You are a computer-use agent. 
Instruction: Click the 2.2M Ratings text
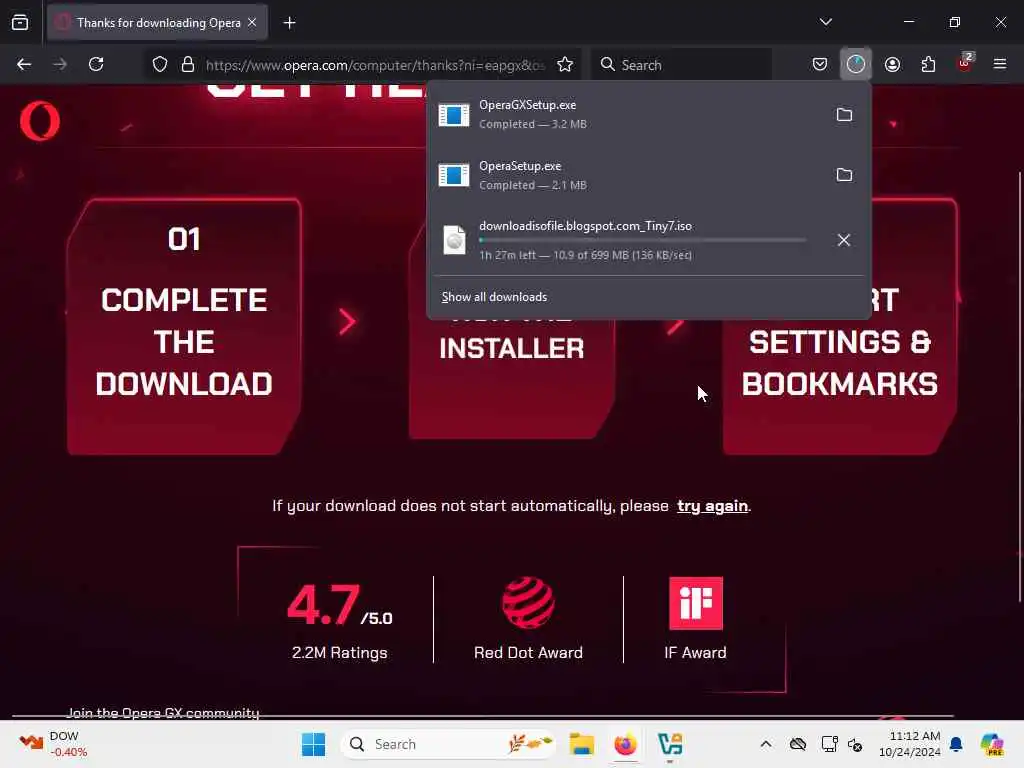point(340,652)
